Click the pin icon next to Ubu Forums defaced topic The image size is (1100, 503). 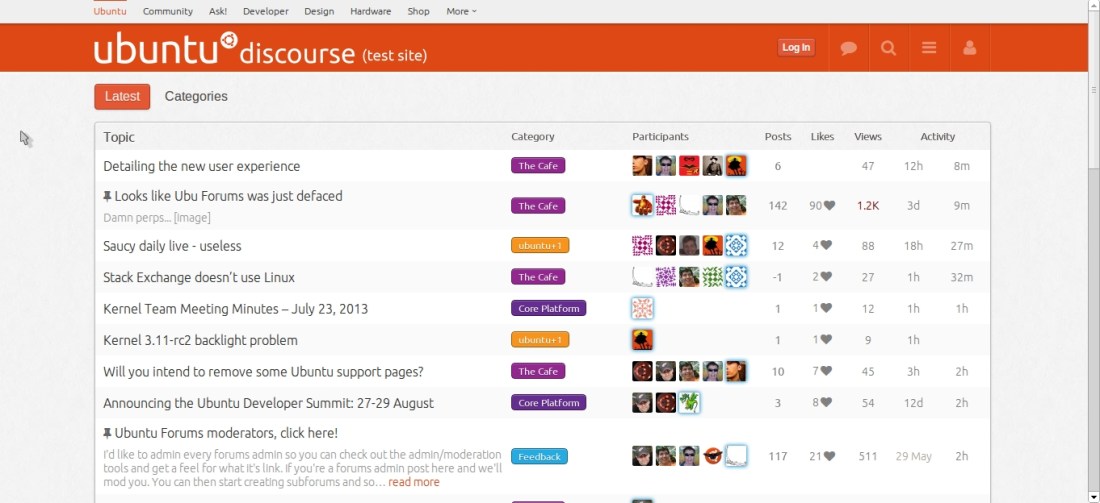(107, 196)
